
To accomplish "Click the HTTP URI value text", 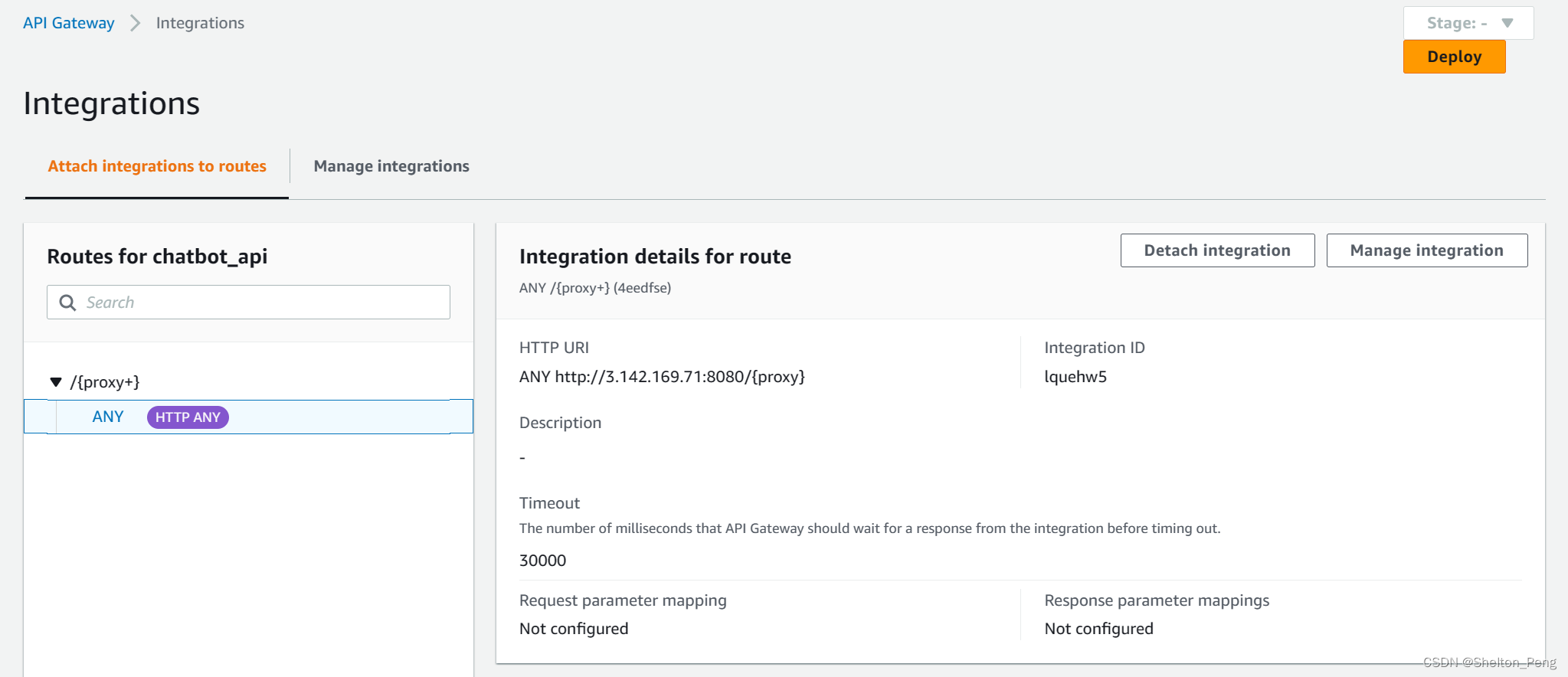I will [x=662, y=377].
